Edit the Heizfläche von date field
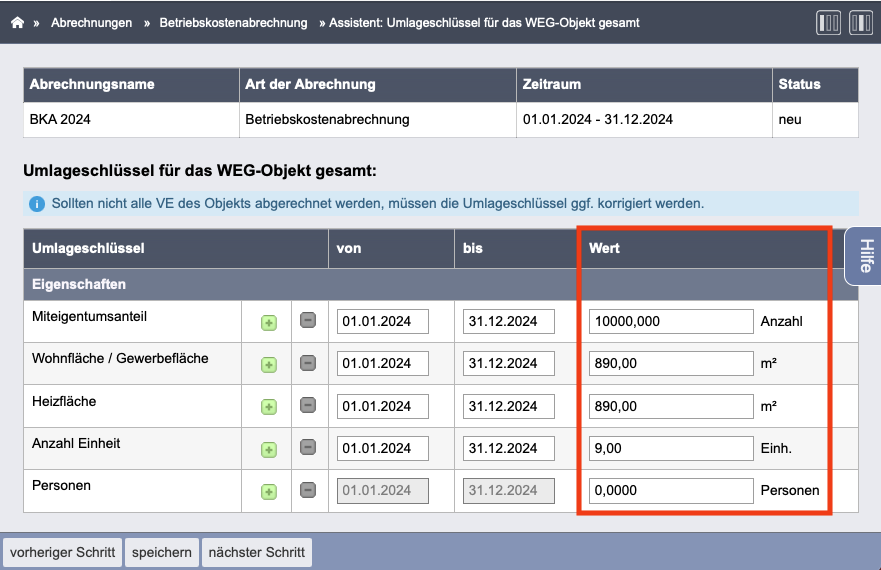 [x=383, y=406]
